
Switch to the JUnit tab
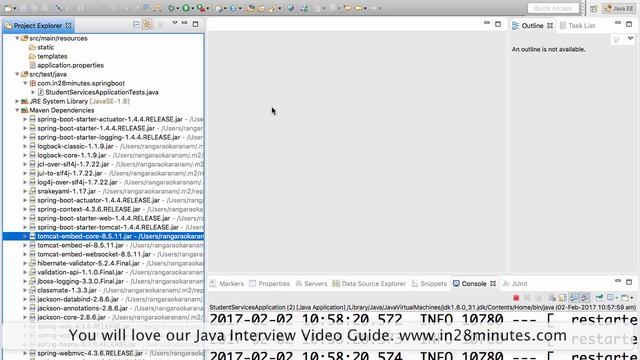coord(515,283)
